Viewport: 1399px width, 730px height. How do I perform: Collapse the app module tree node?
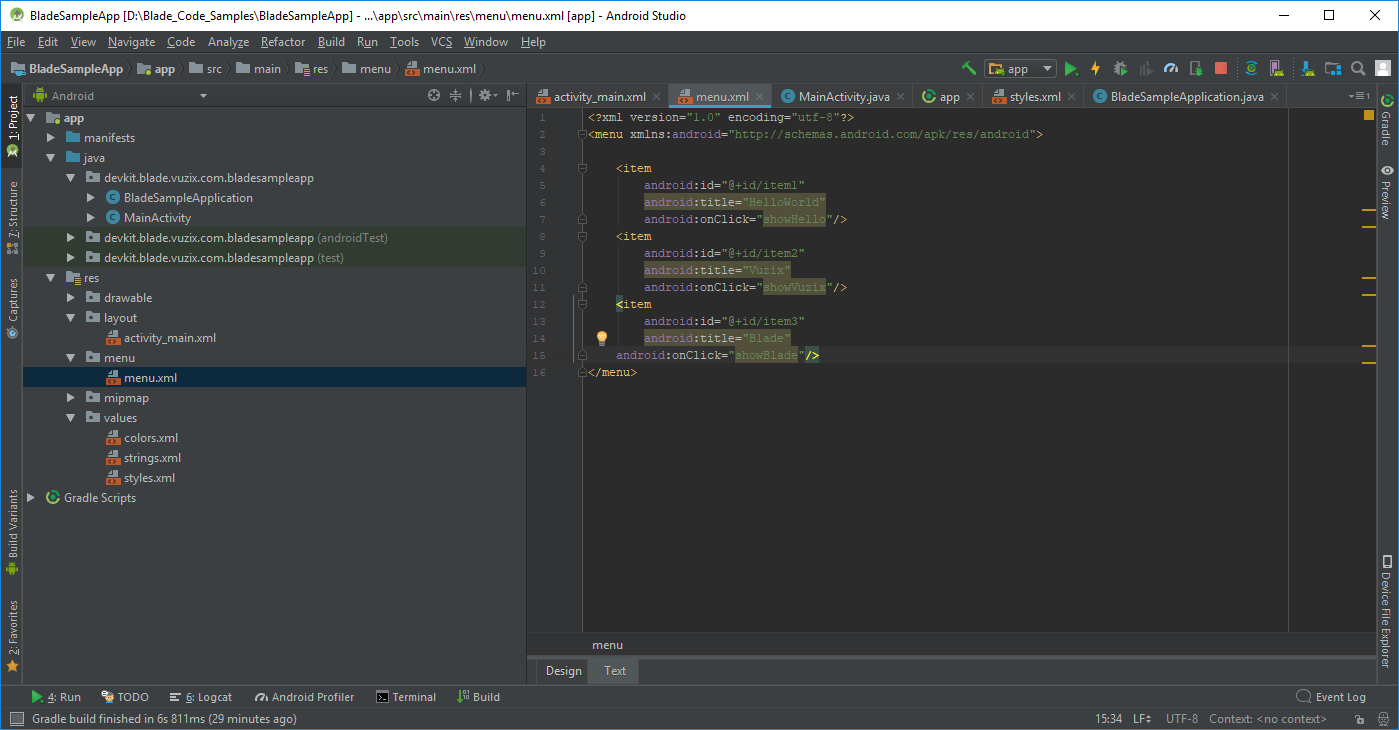point(31,118)
